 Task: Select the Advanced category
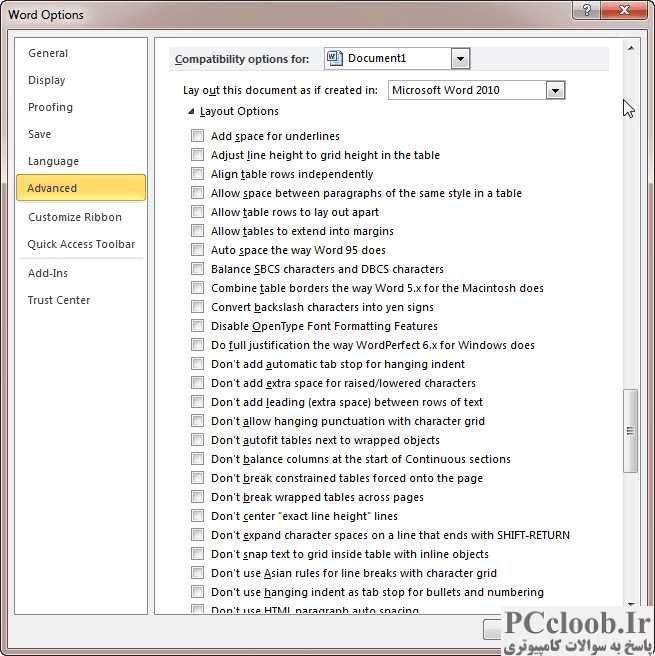pyautogui.click(x=81, y=188)
